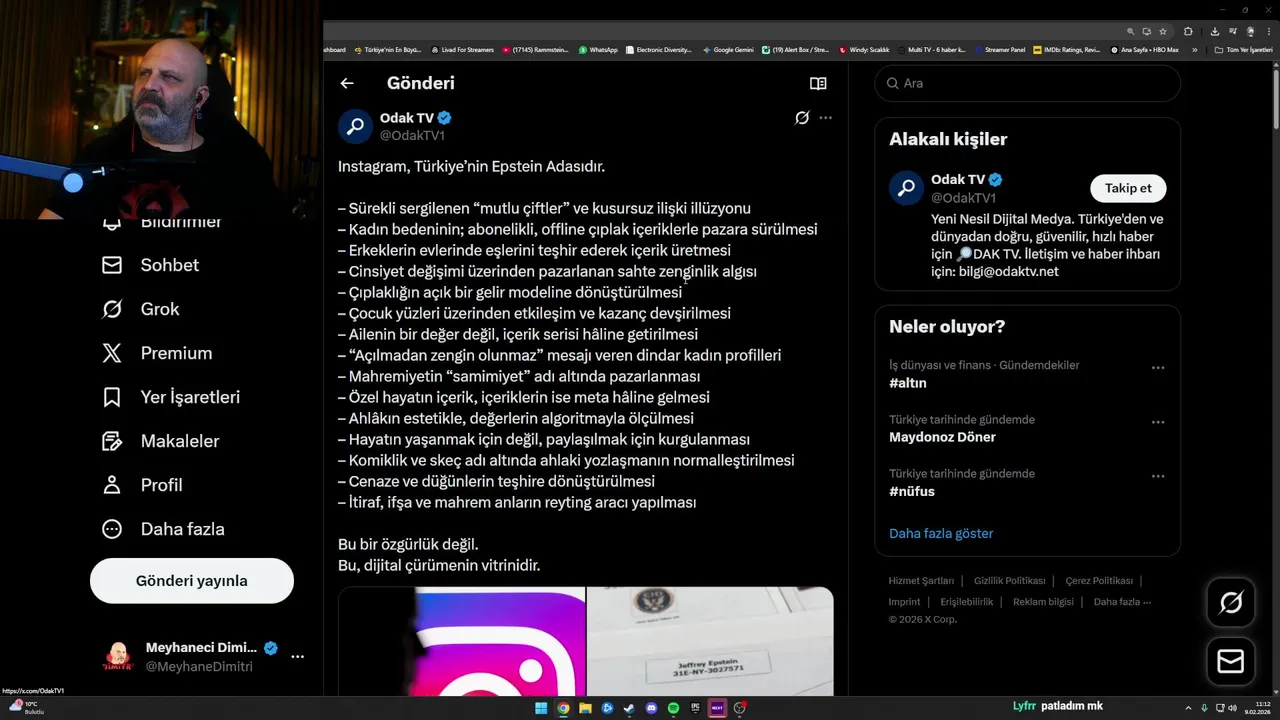Open the Çerez Politikası footer link

[1099, 581]
